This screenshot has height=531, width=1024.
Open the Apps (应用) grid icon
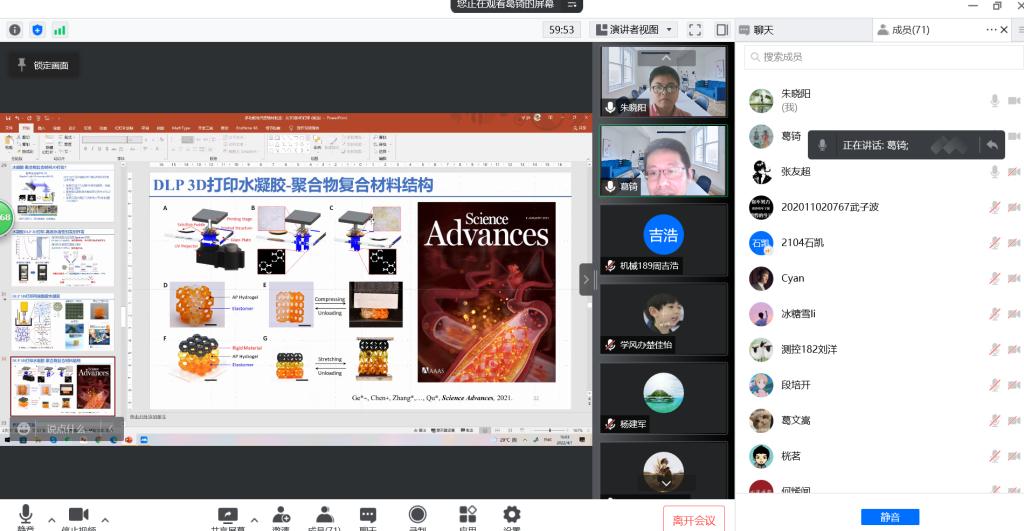click(467, 517)
